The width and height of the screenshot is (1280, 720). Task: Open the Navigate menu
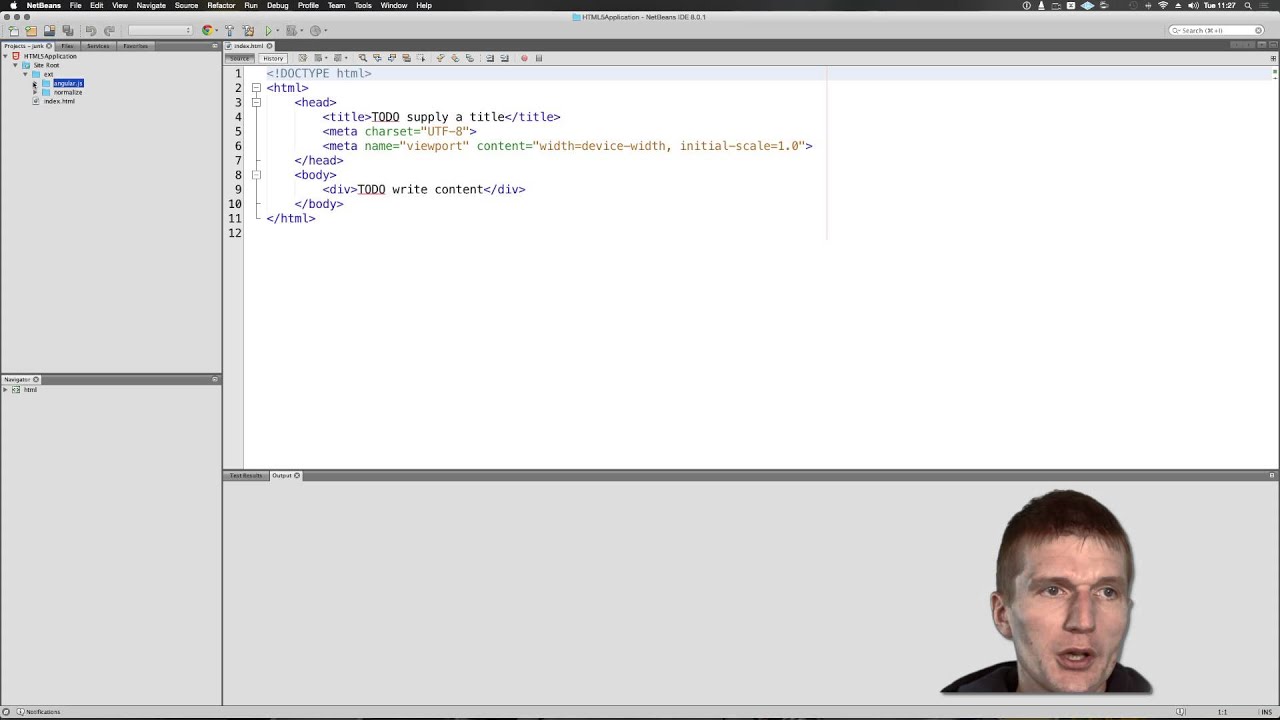[151, 5]
